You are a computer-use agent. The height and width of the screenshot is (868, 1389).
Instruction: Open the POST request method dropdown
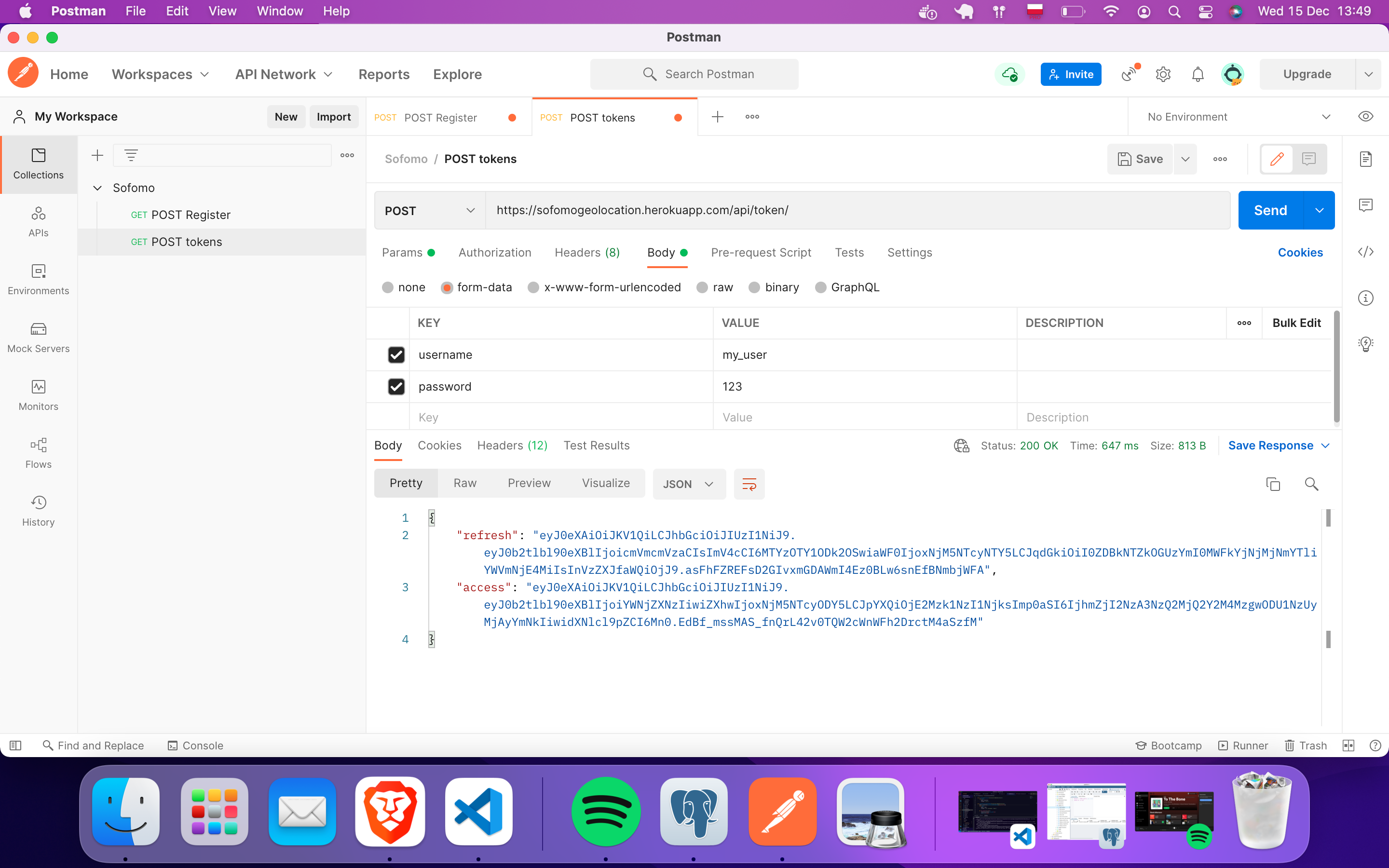point(429,210)
